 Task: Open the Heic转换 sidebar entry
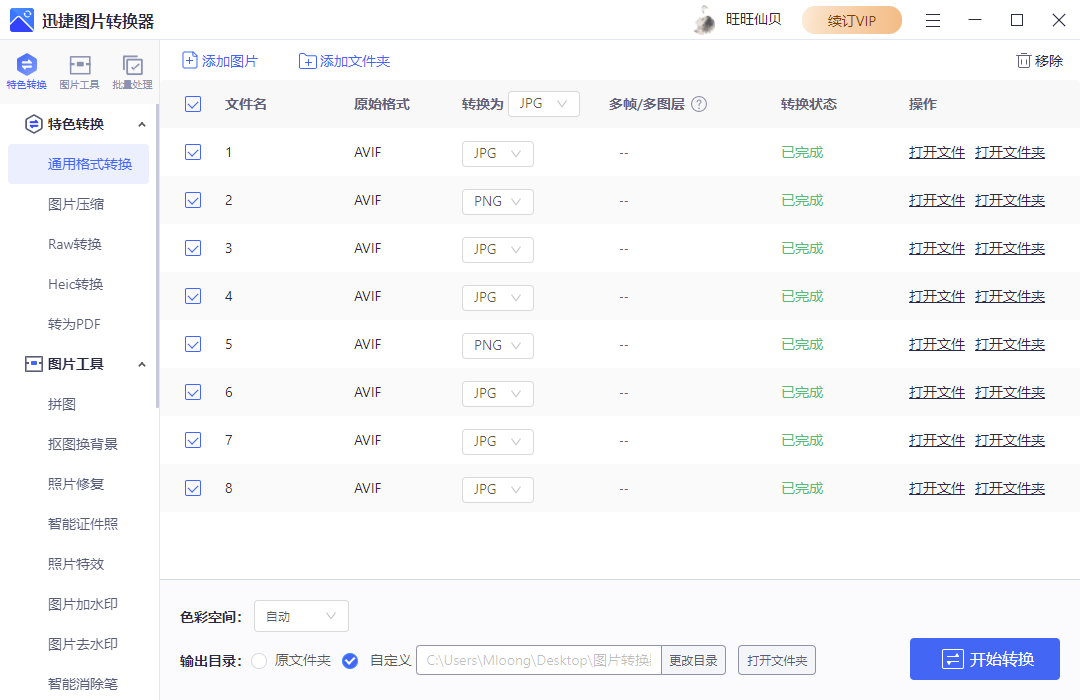click(78, 283)
